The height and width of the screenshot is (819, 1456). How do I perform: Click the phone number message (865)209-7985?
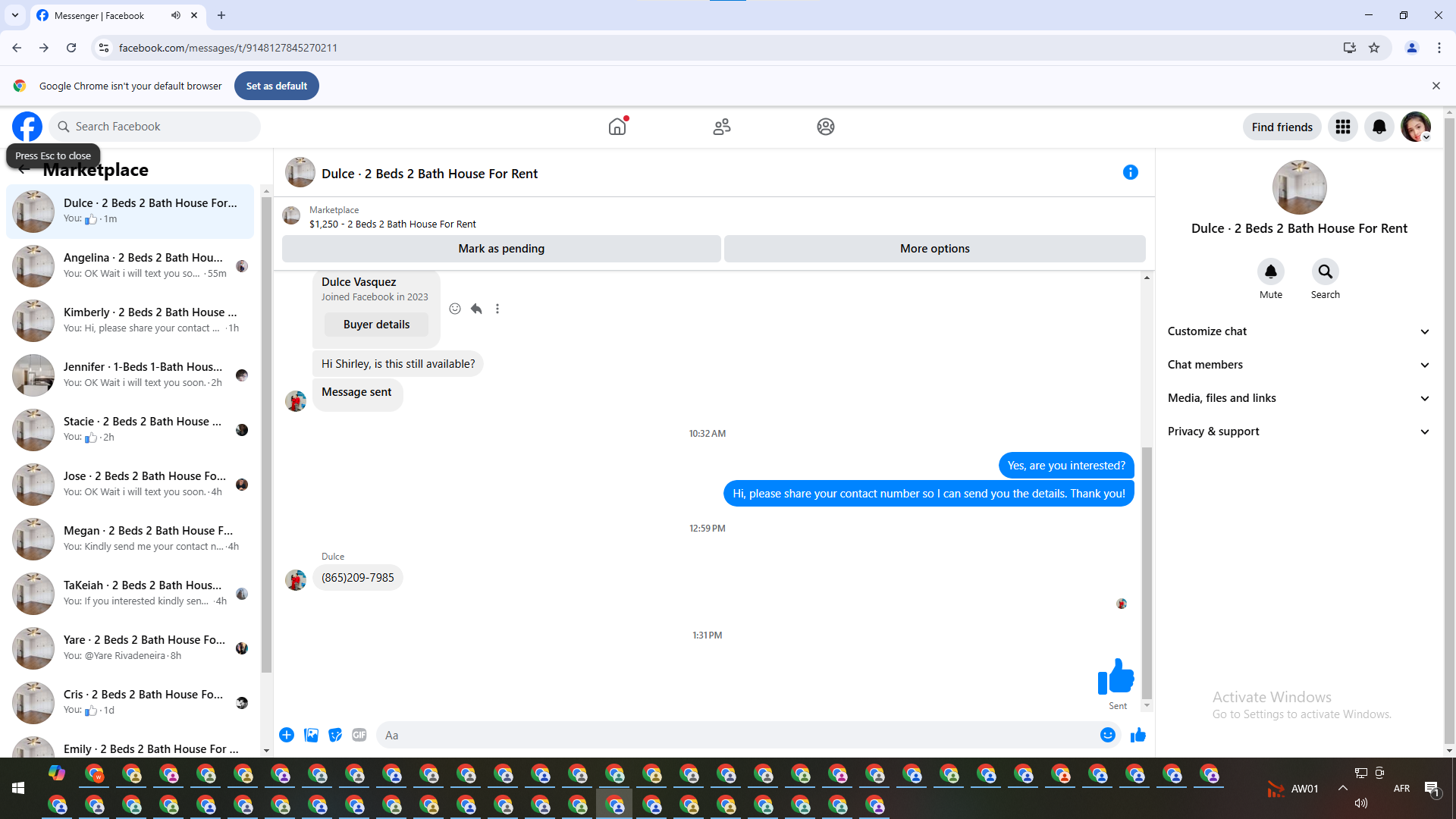(x=358, y=578)
